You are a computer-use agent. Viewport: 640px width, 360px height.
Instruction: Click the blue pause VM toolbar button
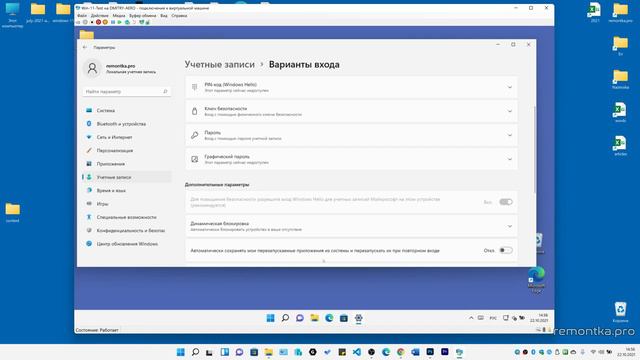113,22
